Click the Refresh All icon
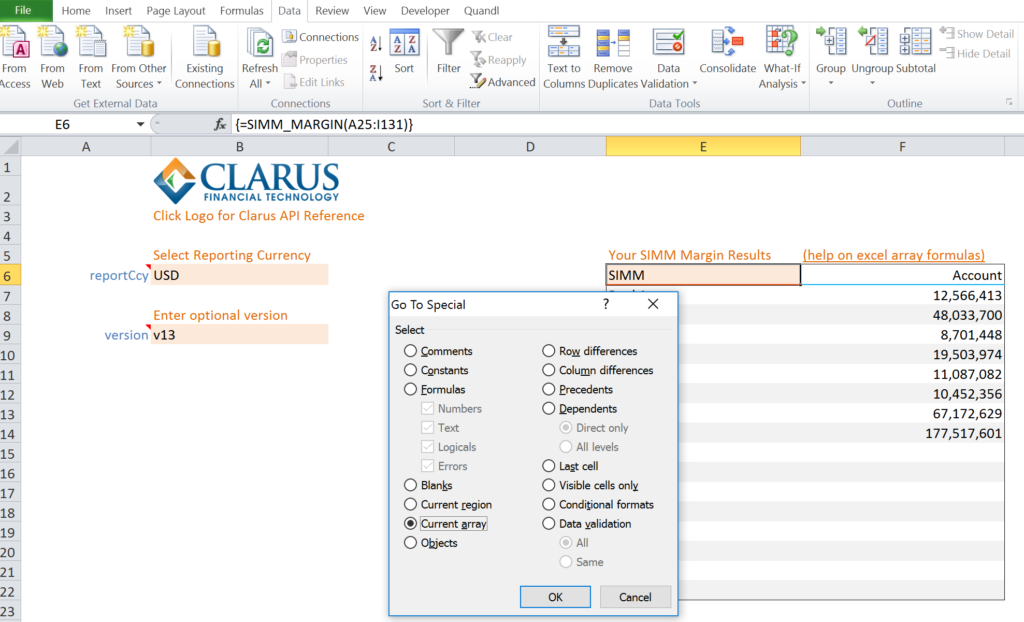 [260, 43]
